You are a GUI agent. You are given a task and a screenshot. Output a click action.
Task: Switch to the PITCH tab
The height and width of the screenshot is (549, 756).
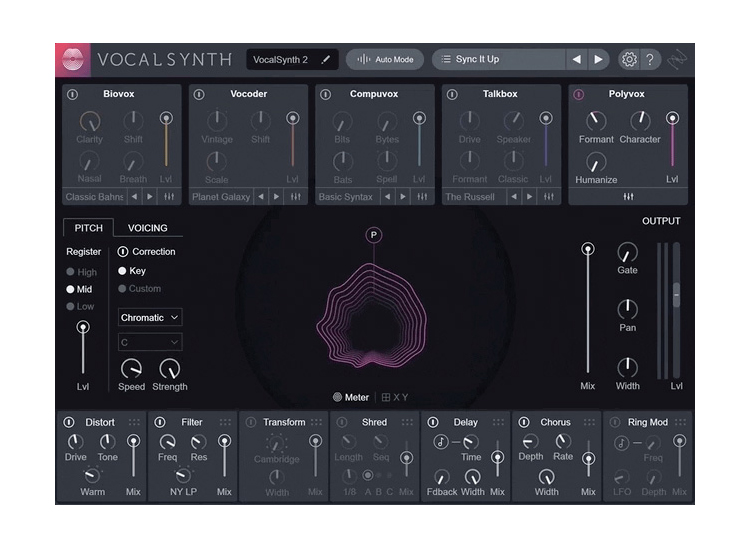[89, 228]
